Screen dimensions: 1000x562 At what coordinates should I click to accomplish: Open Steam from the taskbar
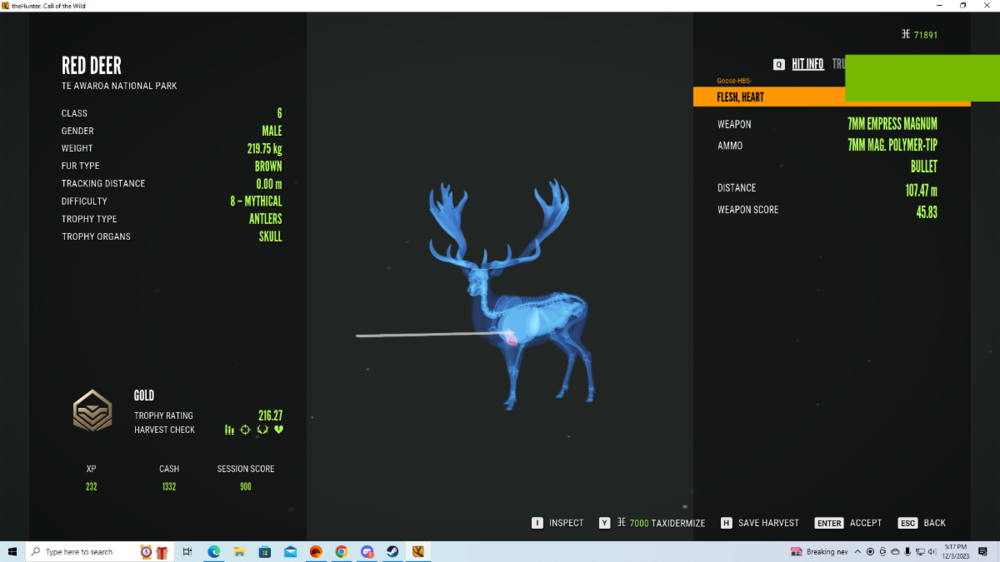point(393,552)
